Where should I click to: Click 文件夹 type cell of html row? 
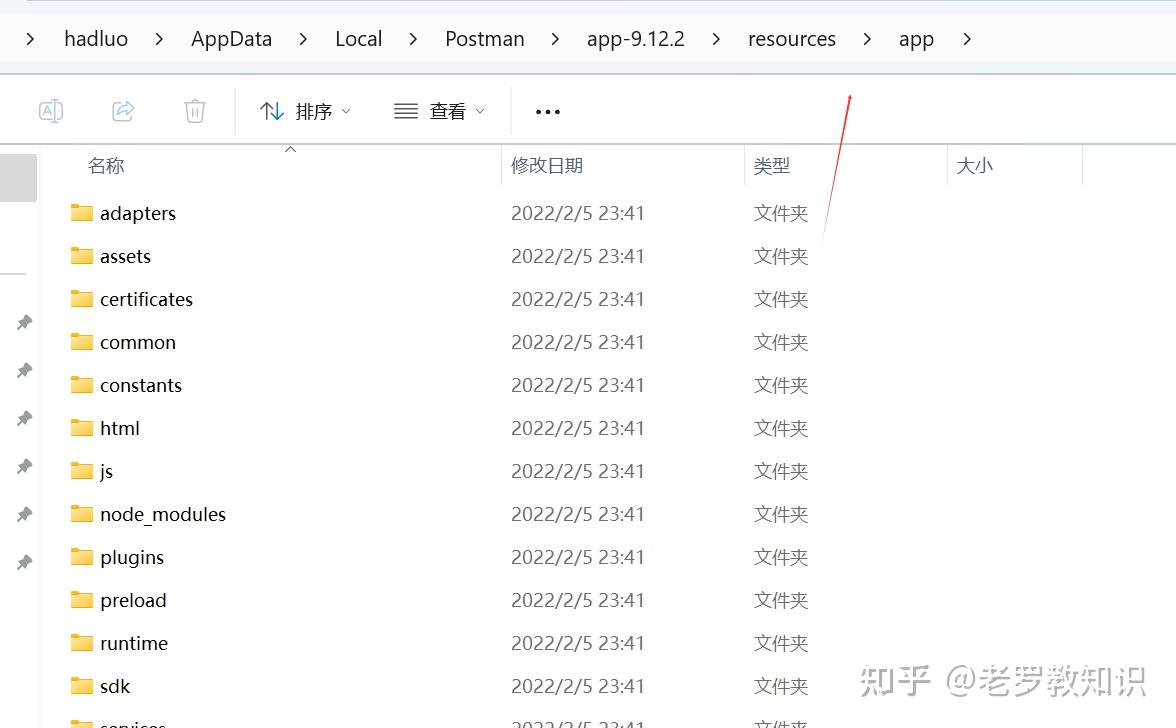pyautogui.click(x=781, y=428)
